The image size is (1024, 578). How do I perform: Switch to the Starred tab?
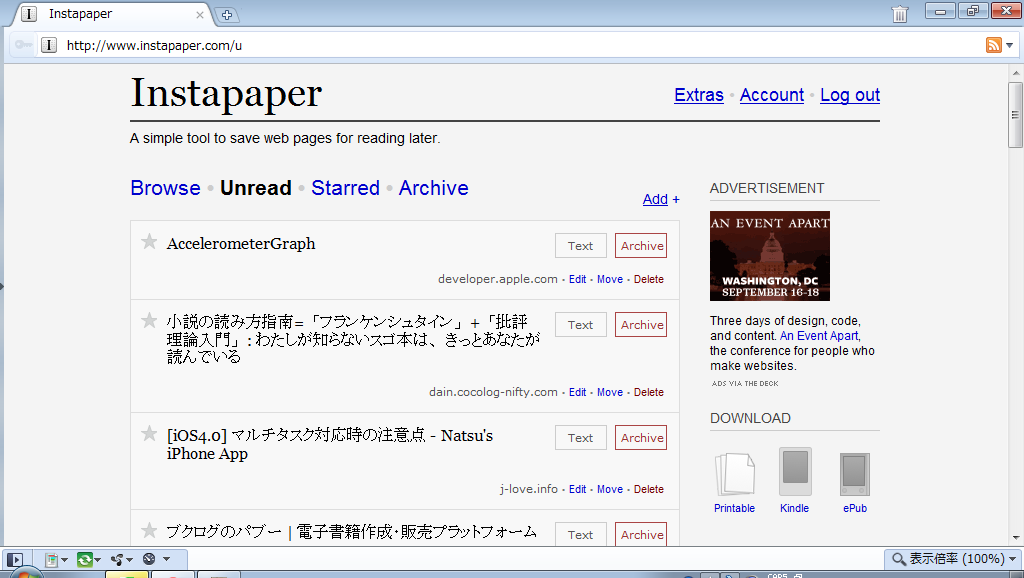345,188
